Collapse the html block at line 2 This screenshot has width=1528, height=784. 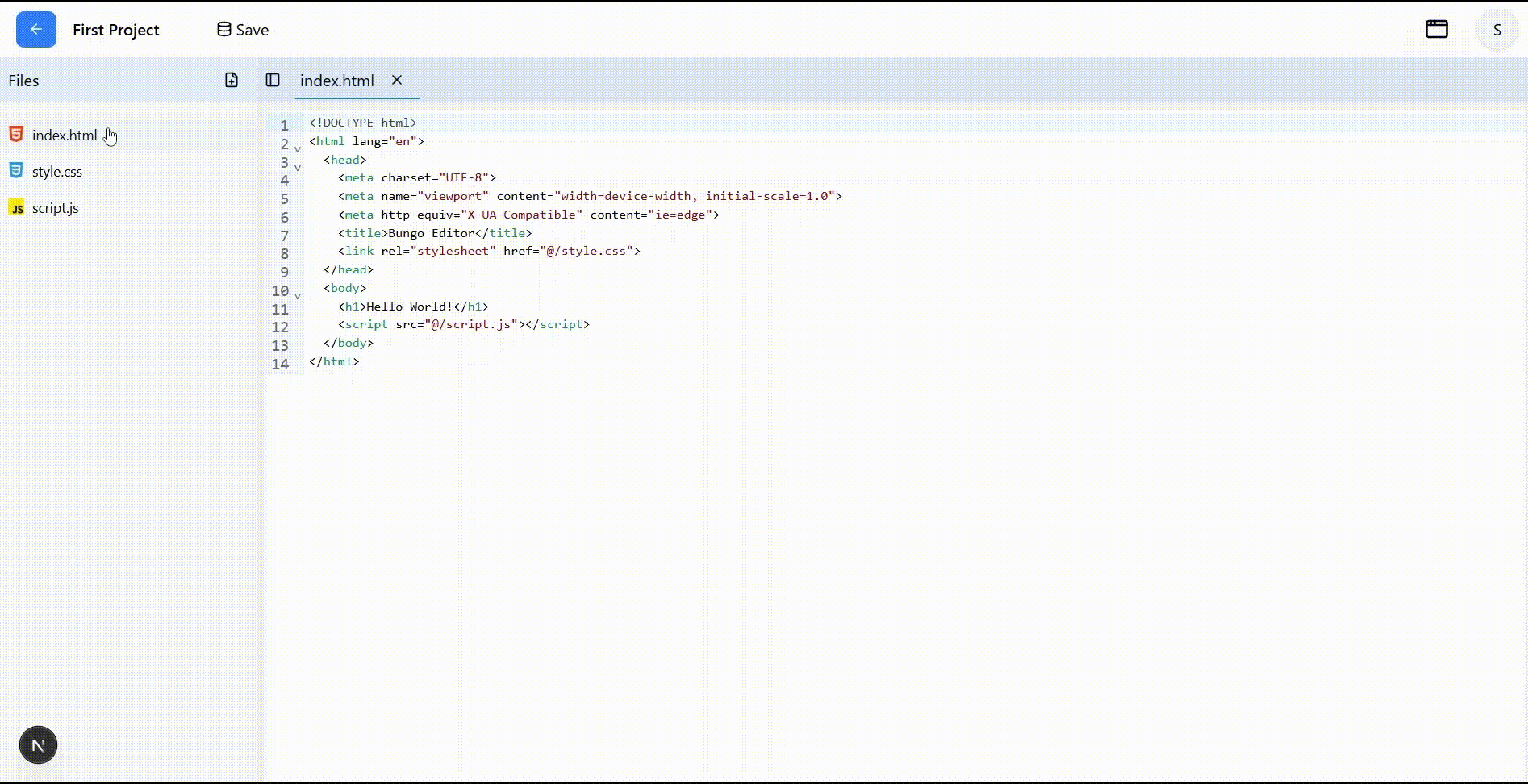(298, 148)
